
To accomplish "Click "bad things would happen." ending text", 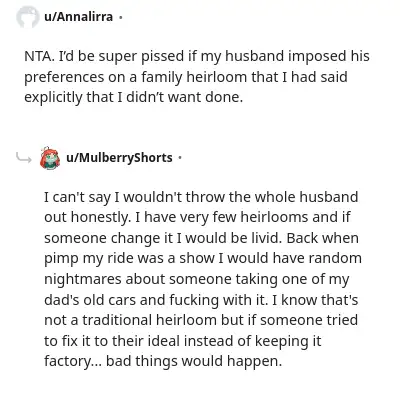I will click(x=194, y=361).
